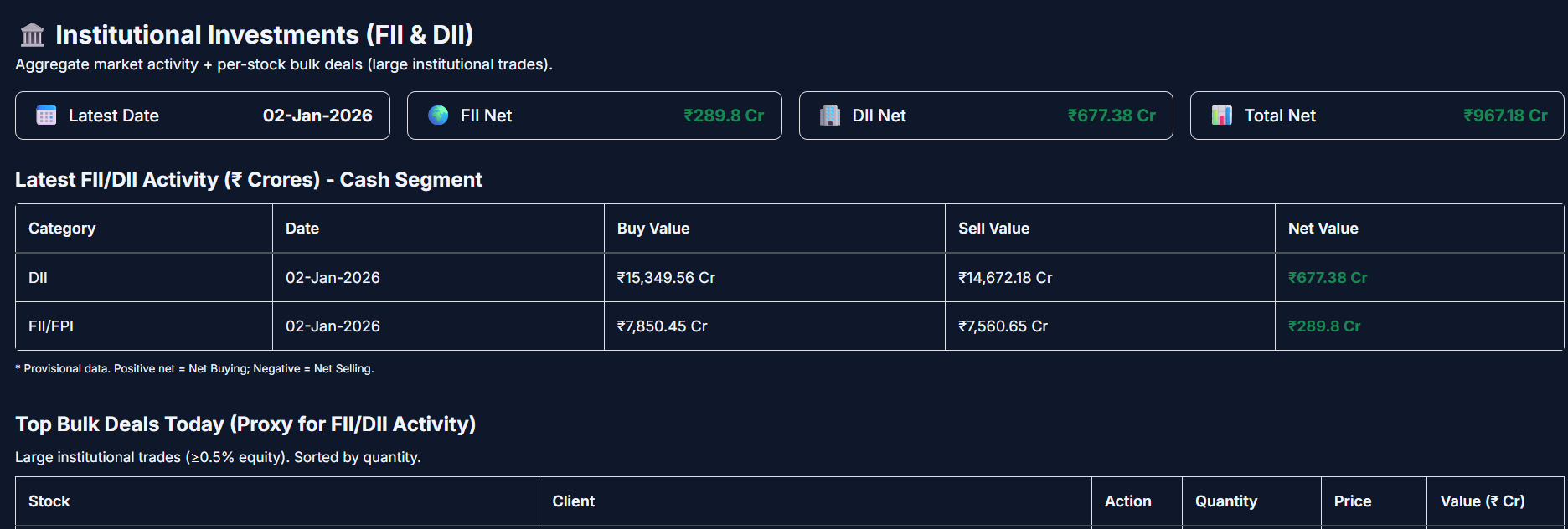Click the bar chart icon beside Total Net
The width and height of the screenshot is (1568, 529).
coord(1221,116)
